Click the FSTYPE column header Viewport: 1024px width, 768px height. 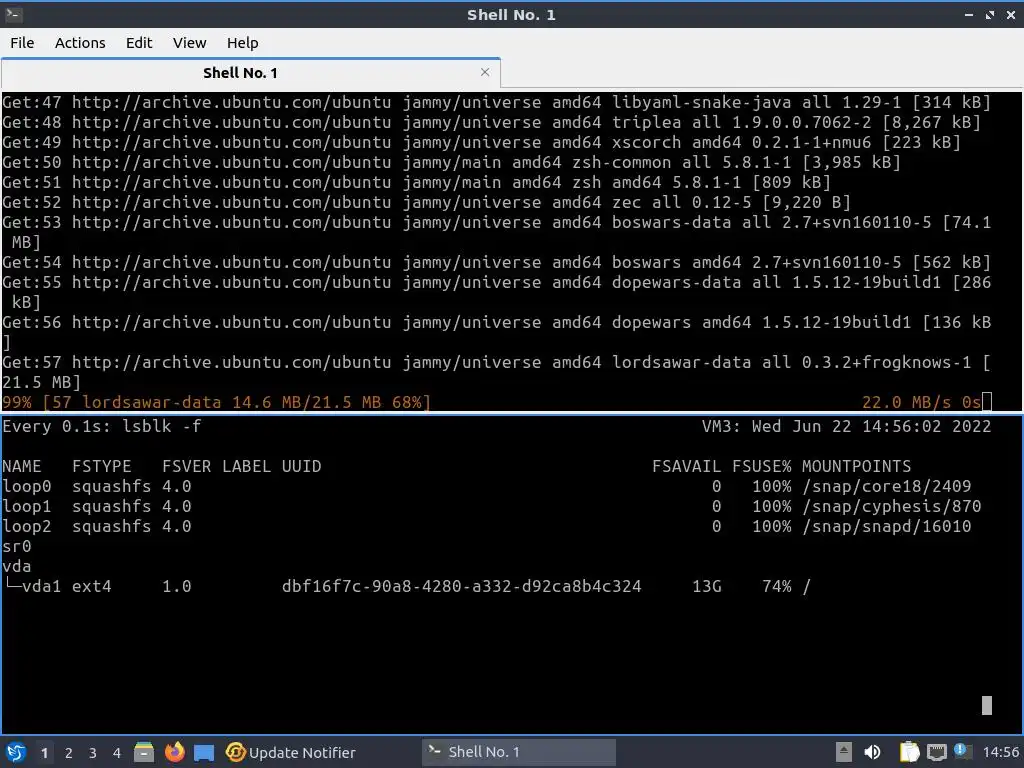101,466
